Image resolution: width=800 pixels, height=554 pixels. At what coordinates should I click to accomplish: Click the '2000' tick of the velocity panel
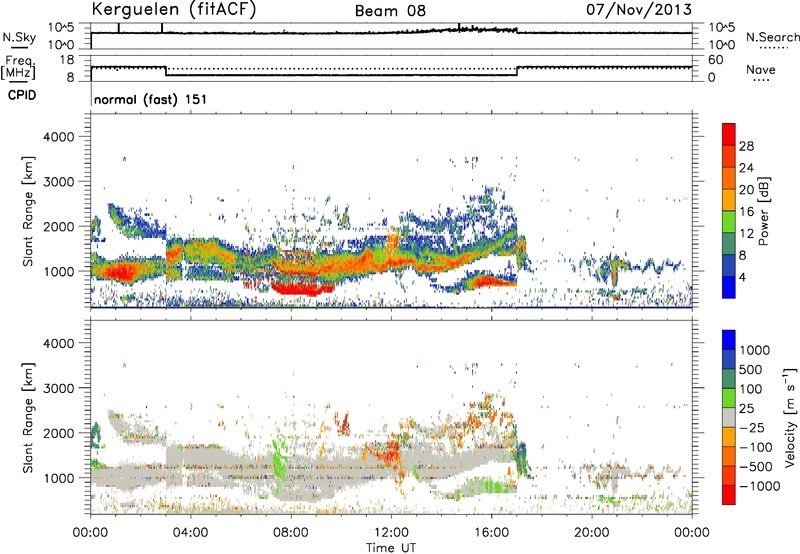[58, 433]
